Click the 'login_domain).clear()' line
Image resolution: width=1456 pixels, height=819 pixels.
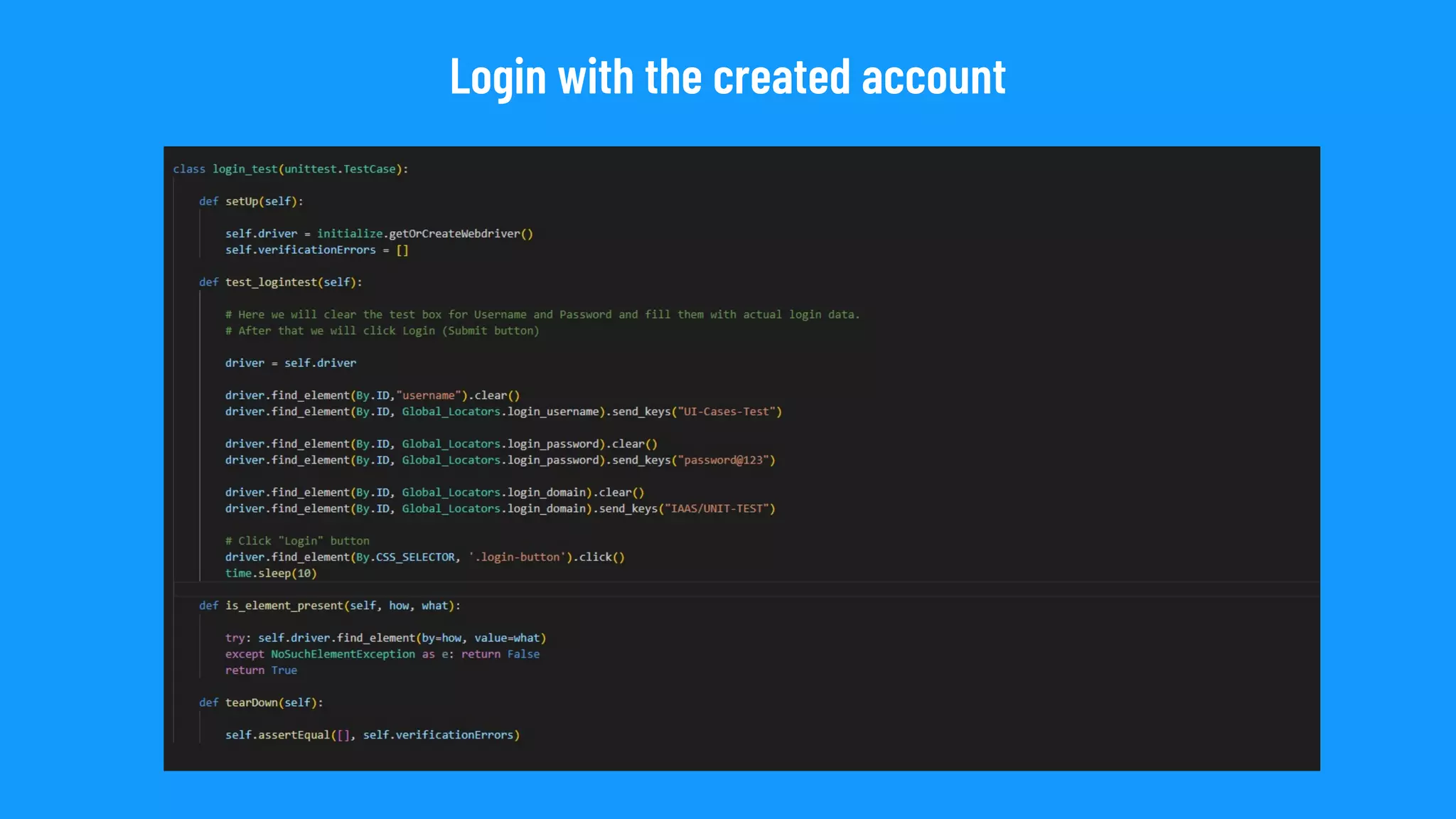coord(434,492)
